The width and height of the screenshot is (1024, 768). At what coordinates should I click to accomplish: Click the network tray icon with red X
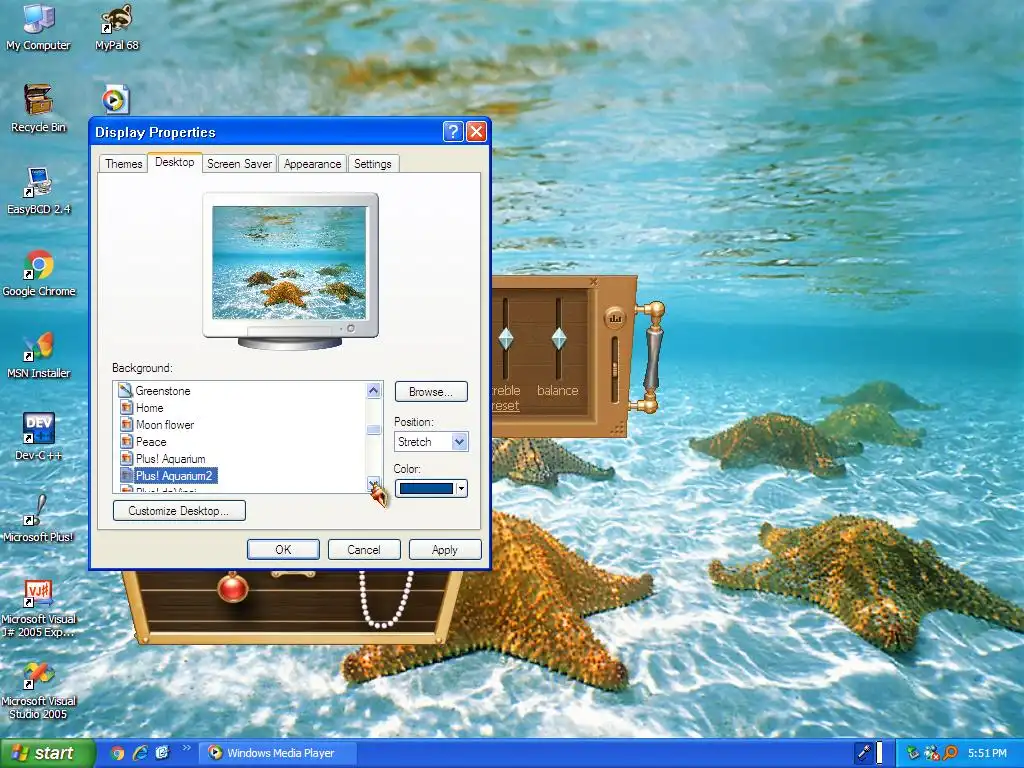click(932, 753)
